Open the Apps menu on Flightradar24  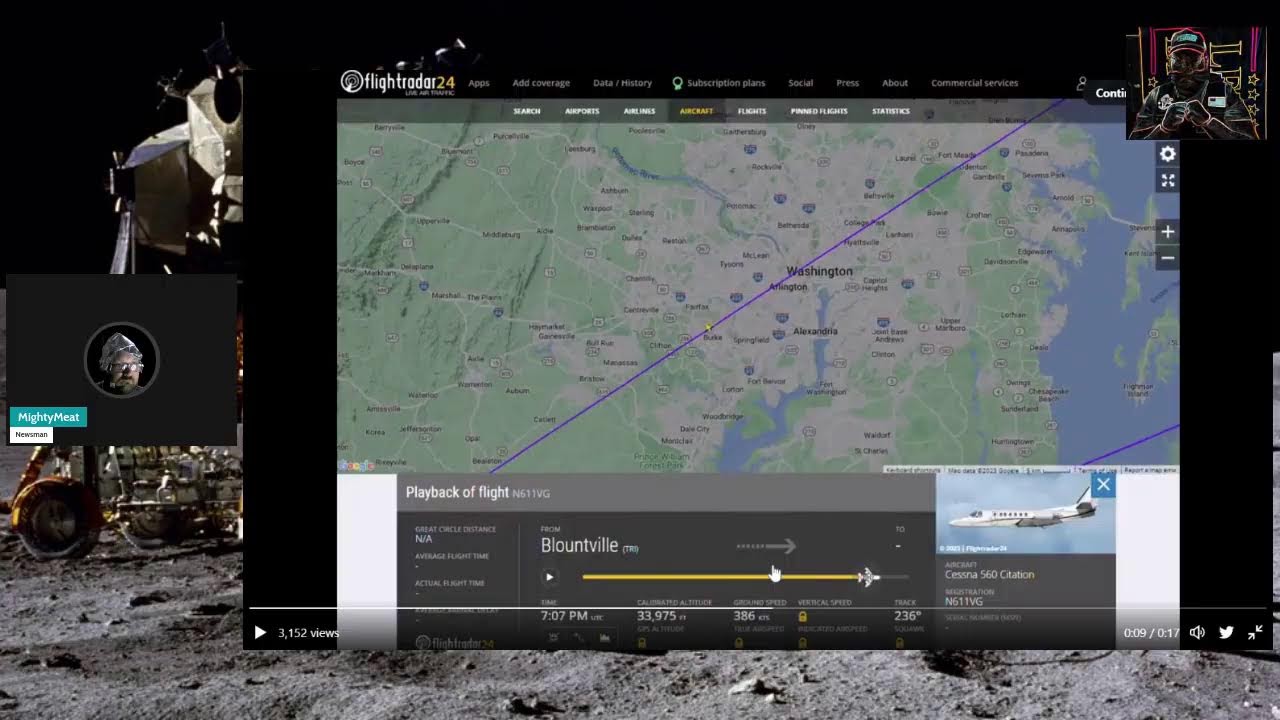pos(479,83)
